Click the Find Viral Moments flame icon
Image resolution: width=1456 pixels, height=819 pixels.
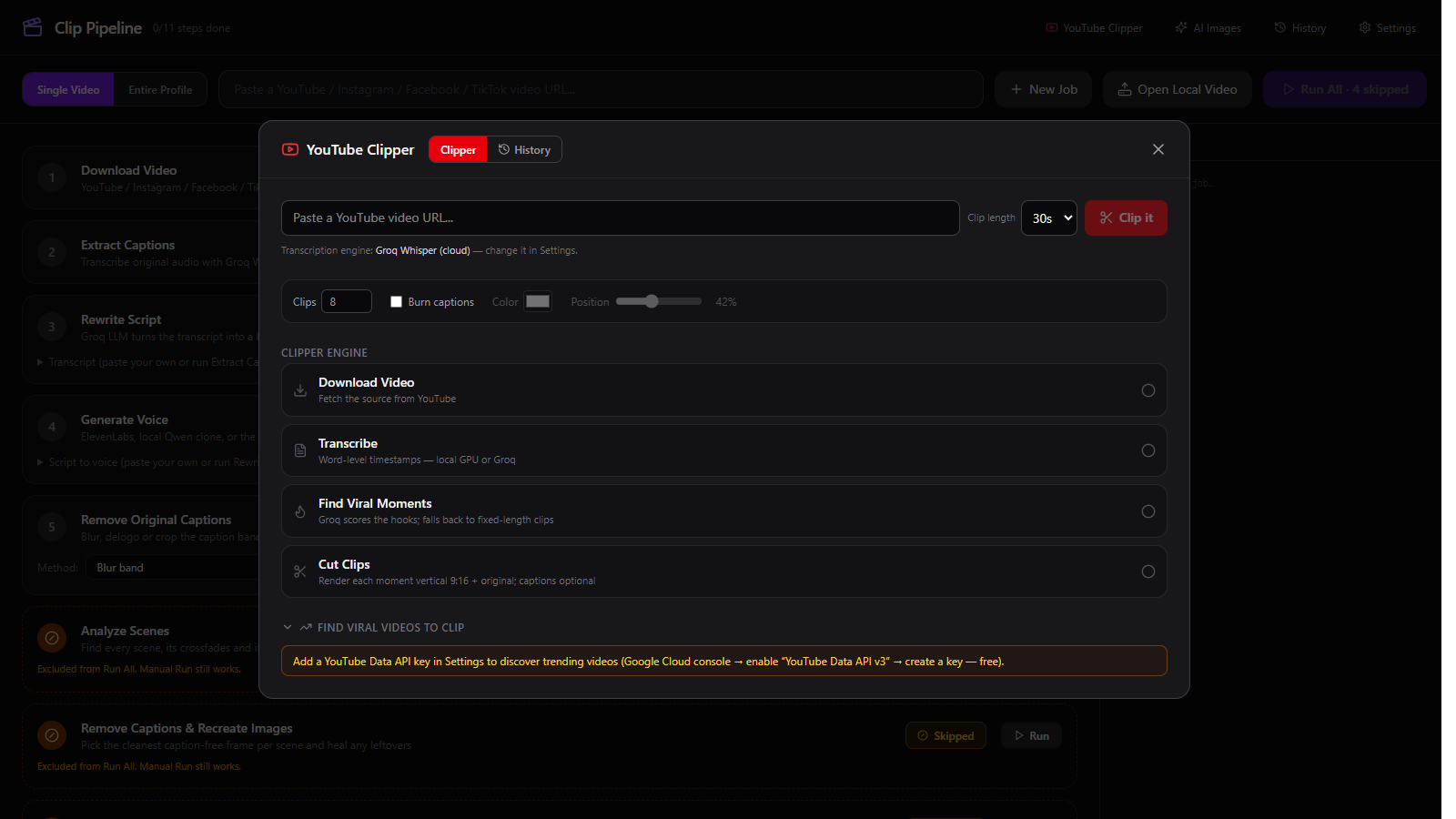[300, 511]
